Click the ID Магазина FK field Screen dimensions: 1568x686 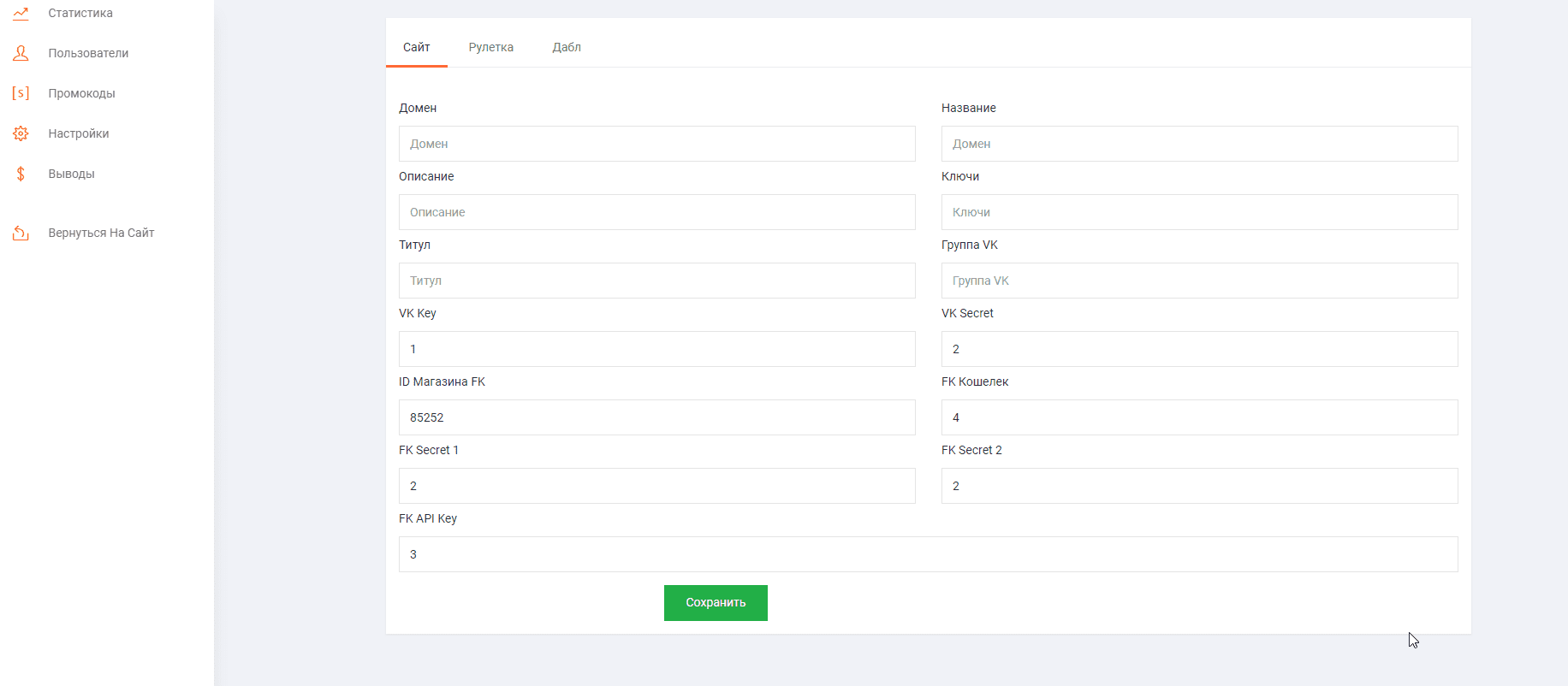(656, 417)
